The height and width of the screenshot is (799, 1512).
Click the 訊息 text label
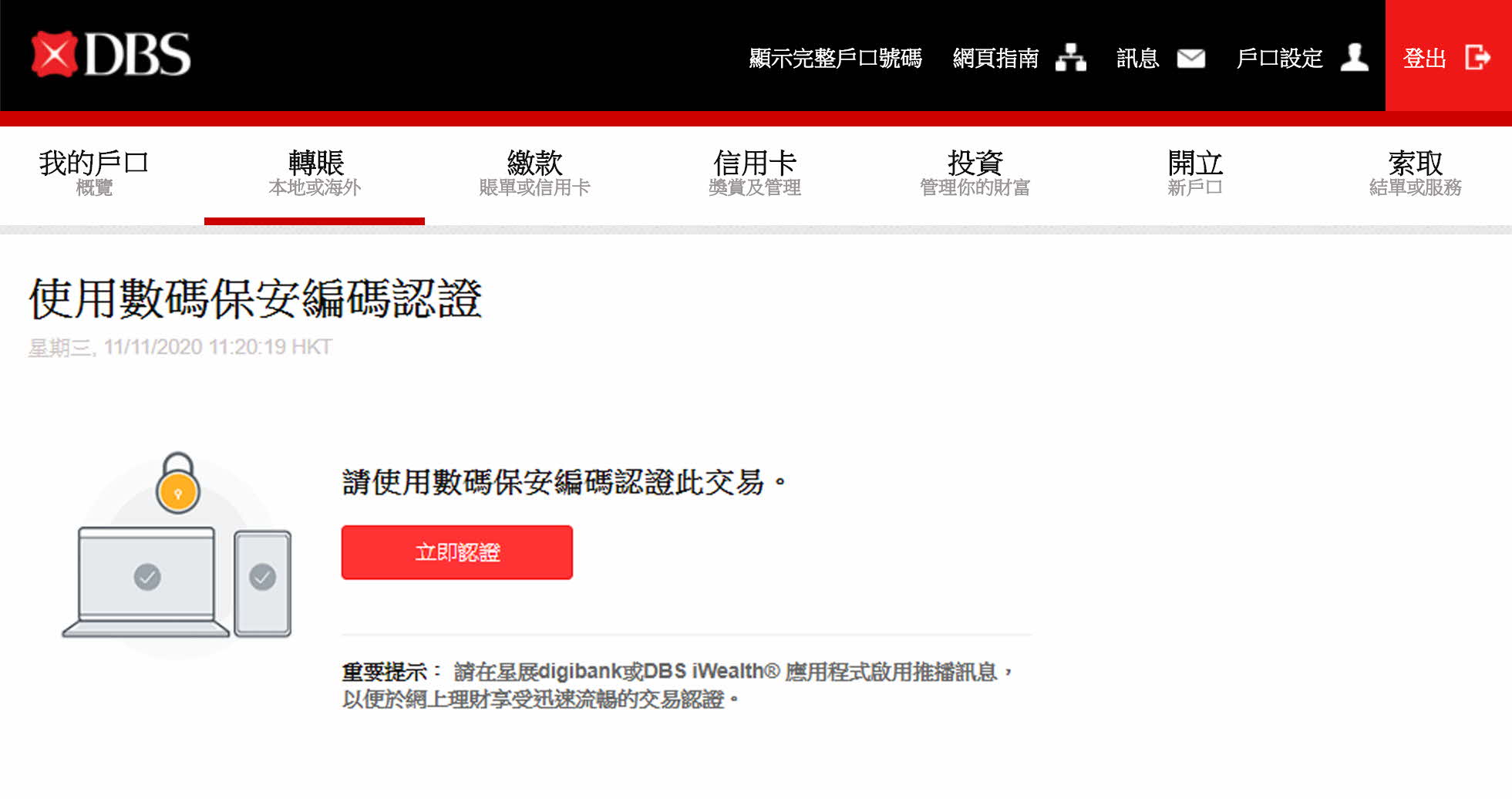[1137, 59]
